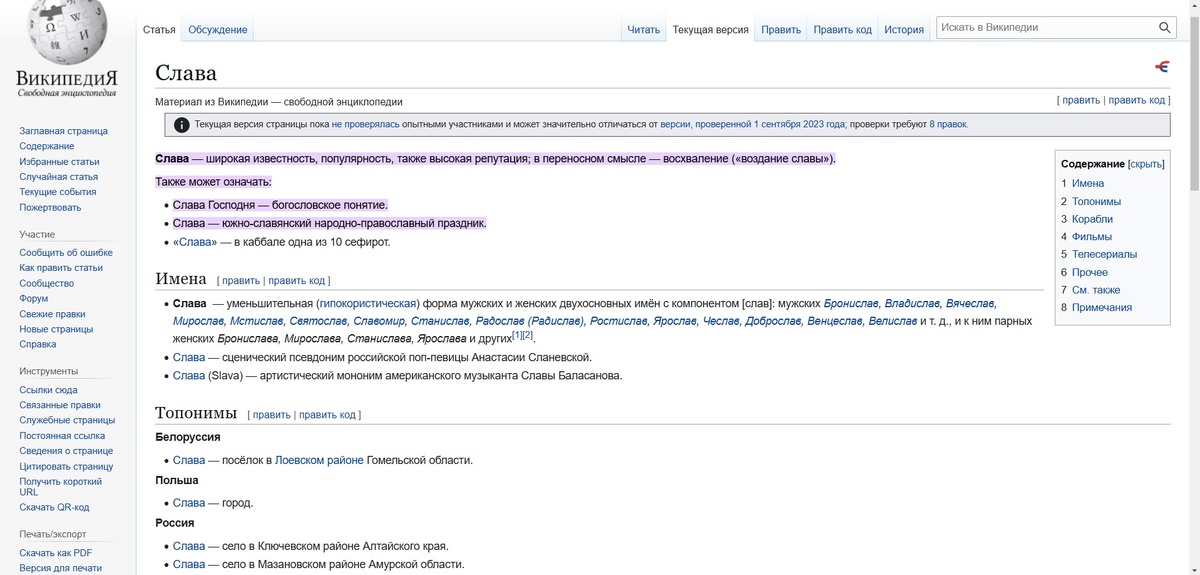Click the не проверялась link in notice

pyautogui.click(x=366, y=125)
